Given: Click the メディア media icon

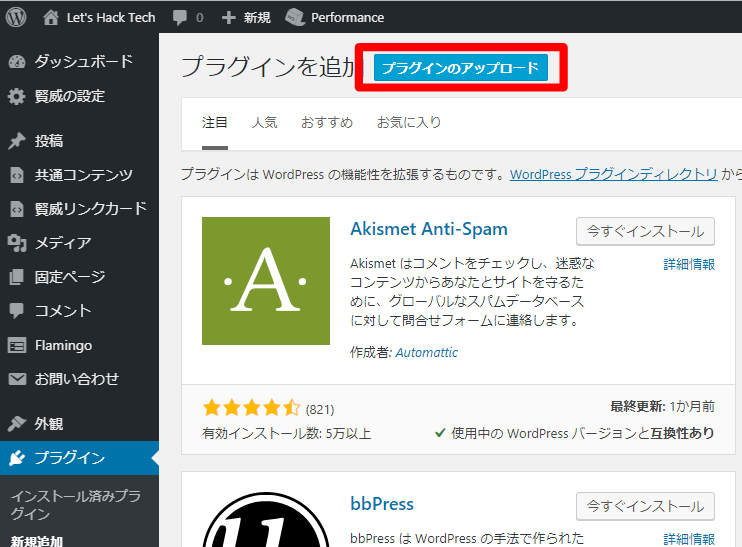Looking at the screenshot, I should click(17, 243).
